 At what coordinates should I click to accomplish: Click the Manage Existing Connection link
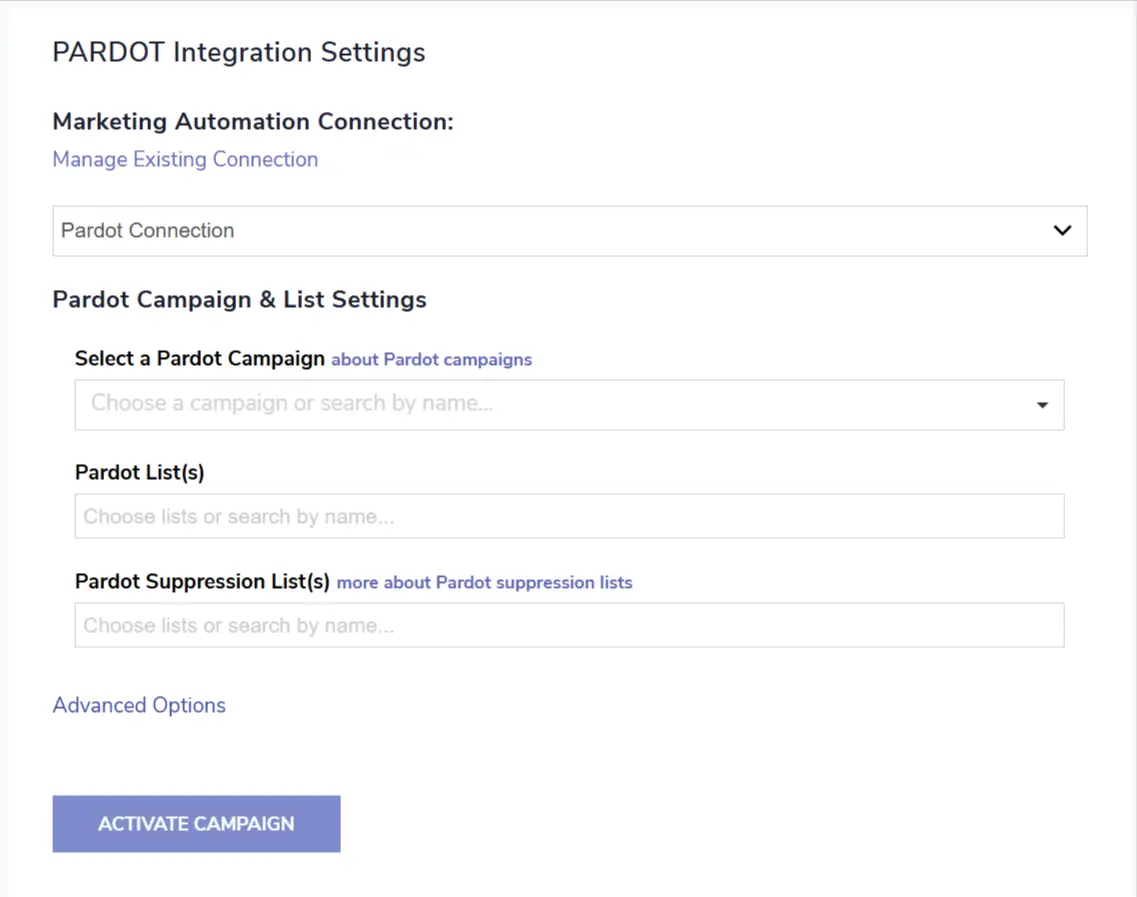coord(185,160)
